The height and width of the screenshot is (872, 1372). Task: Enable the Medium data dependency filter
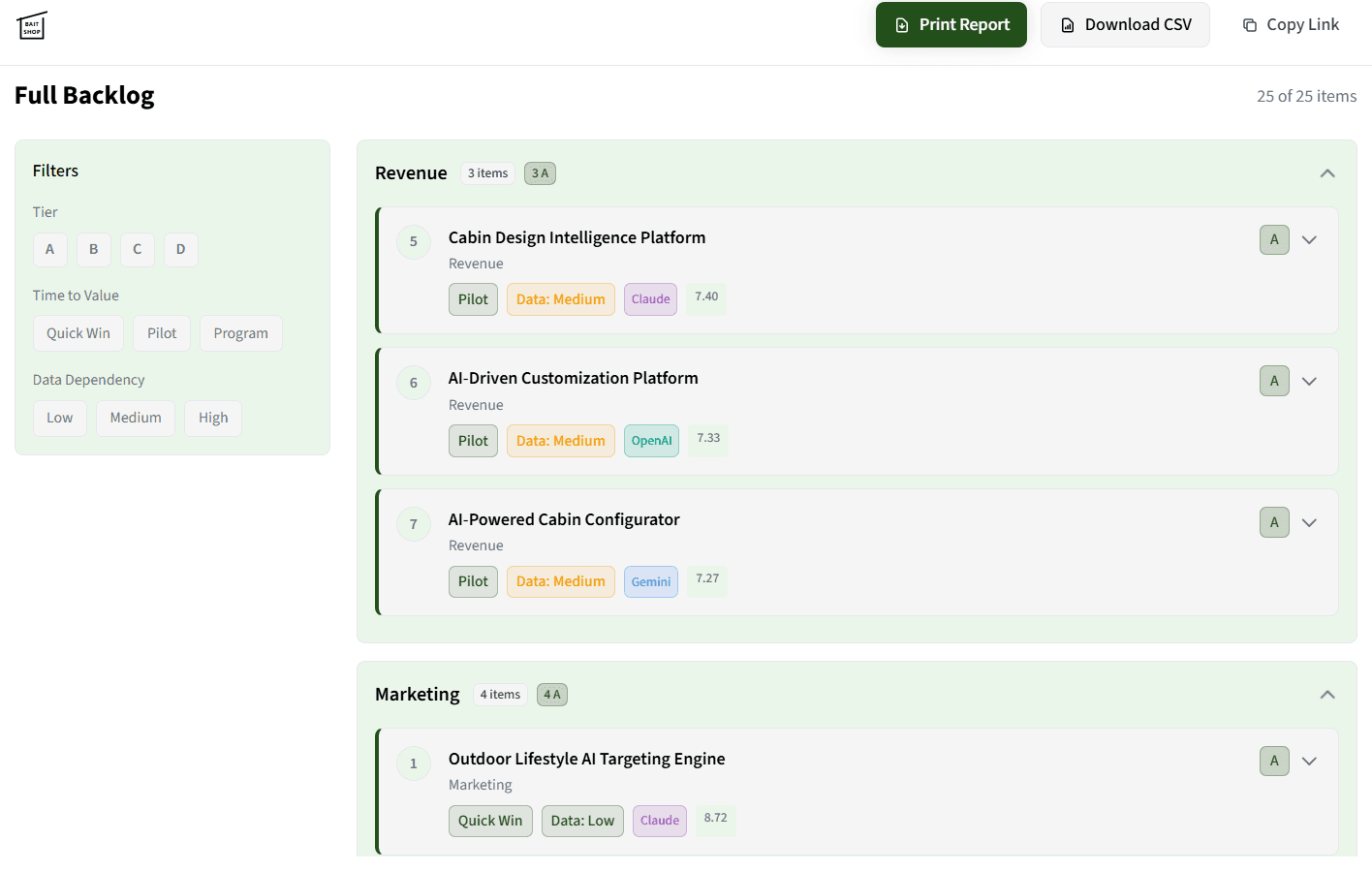point(135,418)
